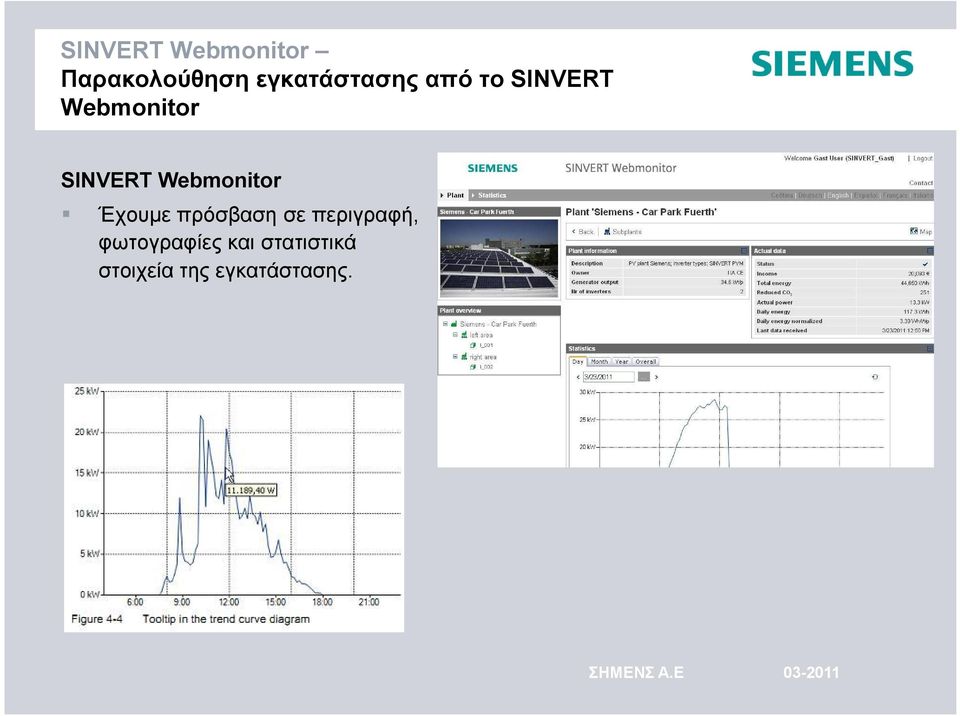Collapse the right area tree node
Image resolution: width=960 pixels, height=716 pixels.
(456, 356)
